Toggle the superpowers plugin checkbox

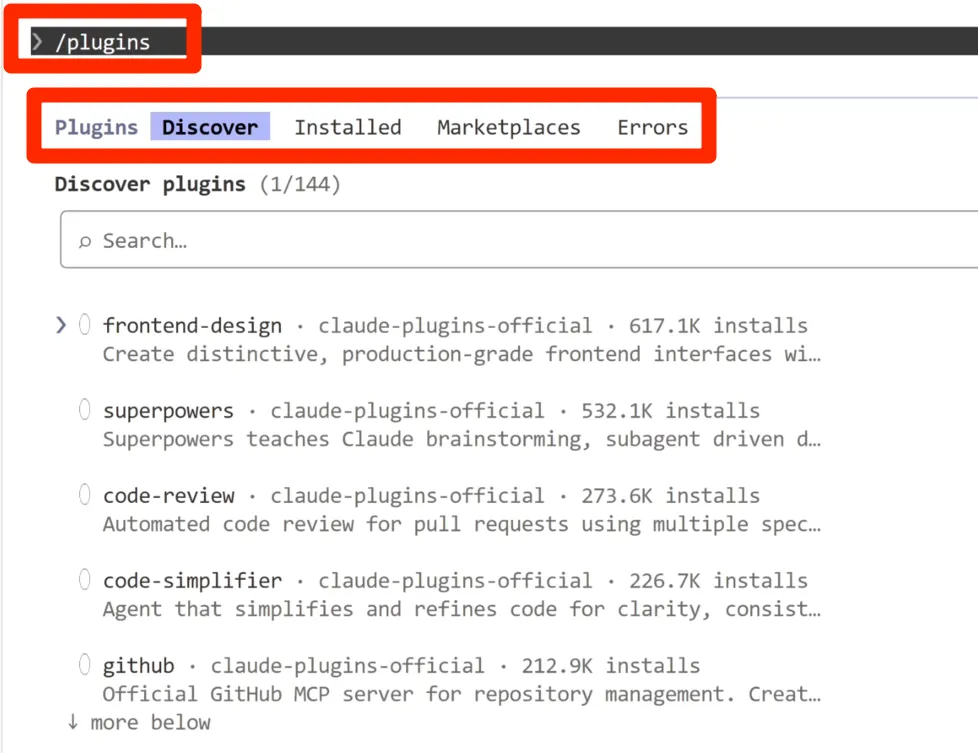tap(84, 409)
